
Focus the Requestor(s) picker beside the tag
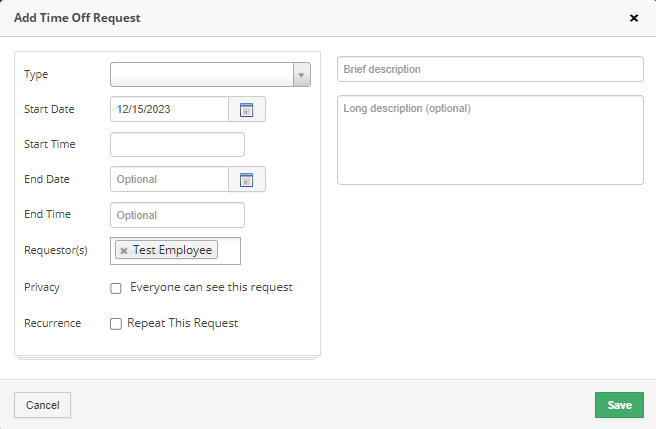pos(228,251)
